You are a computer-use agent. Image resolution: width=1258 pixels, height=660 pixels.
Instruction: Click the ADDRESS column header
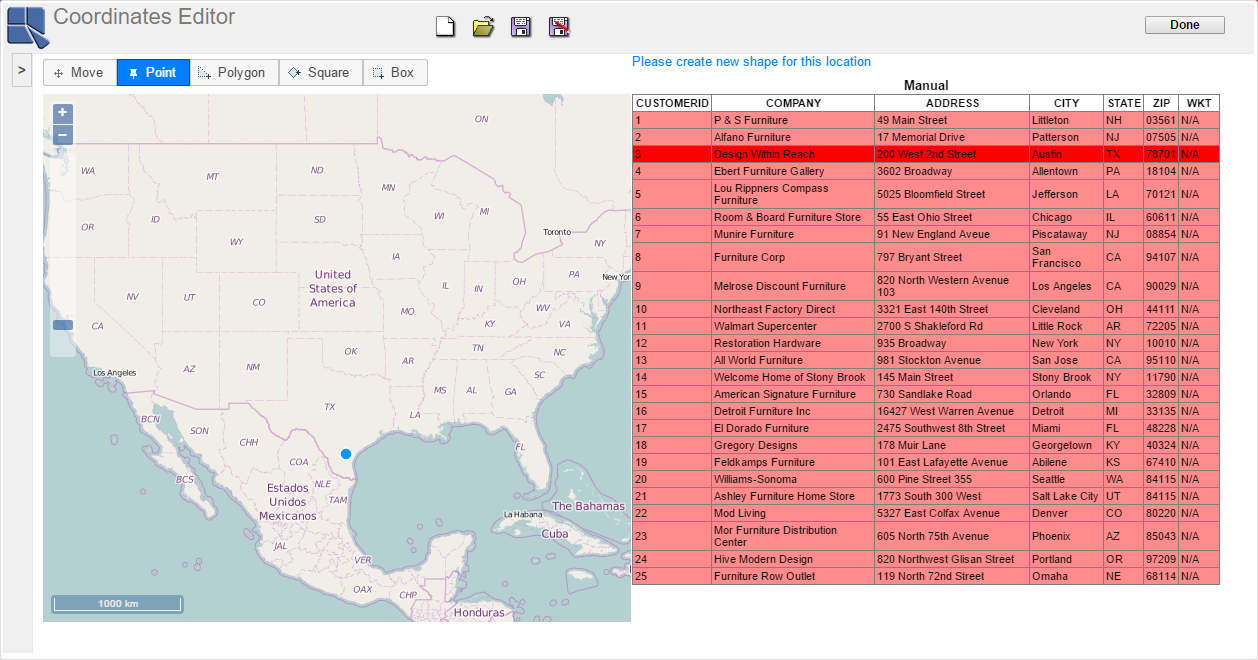coord(952,103)
